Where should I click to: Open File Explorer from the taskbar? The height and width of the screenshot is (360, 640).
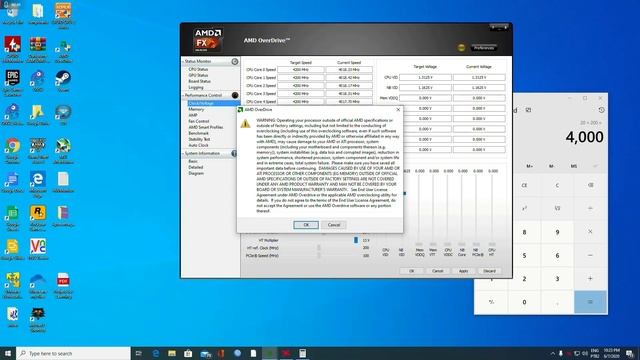pyautogui.click(x=172, y=353)
